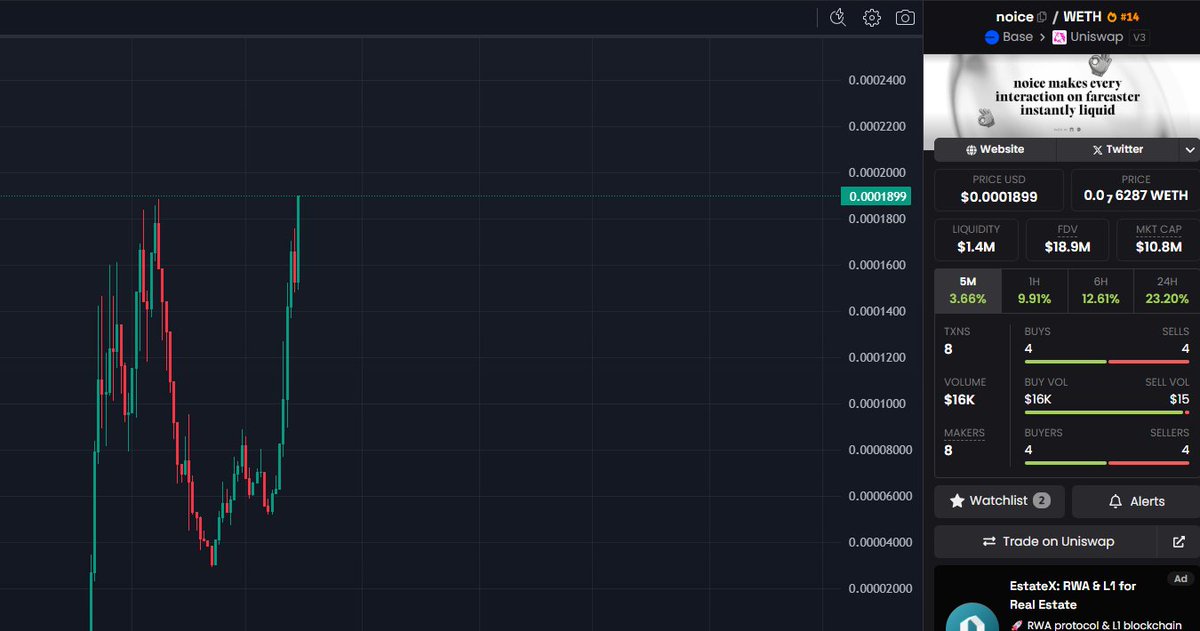
Task: Open trade in external window icon
Action: pyautogui.click(x=1179, y=541)
